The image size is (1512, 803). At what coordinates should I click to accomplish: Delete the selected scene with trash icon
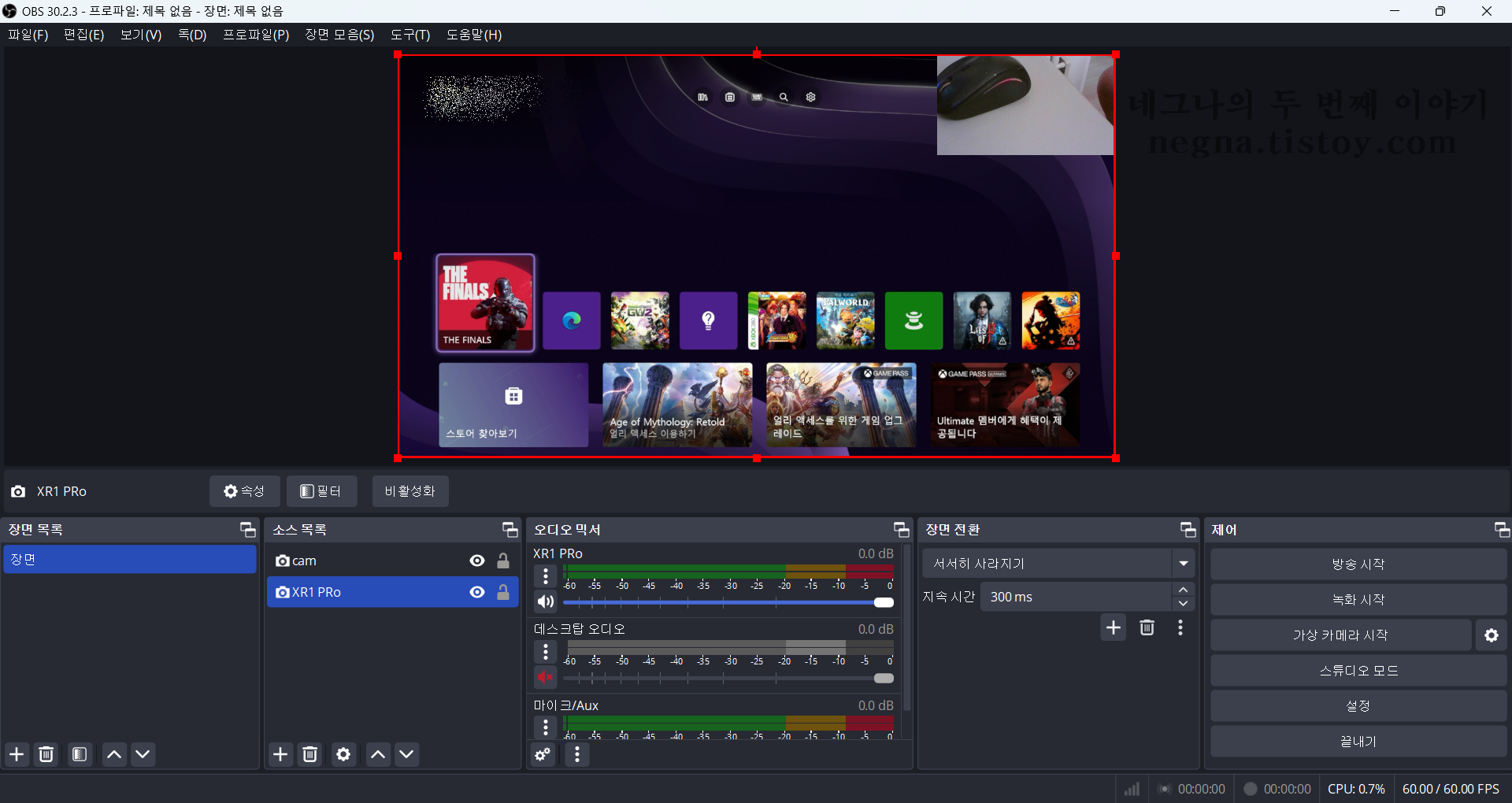pos(46,754)
